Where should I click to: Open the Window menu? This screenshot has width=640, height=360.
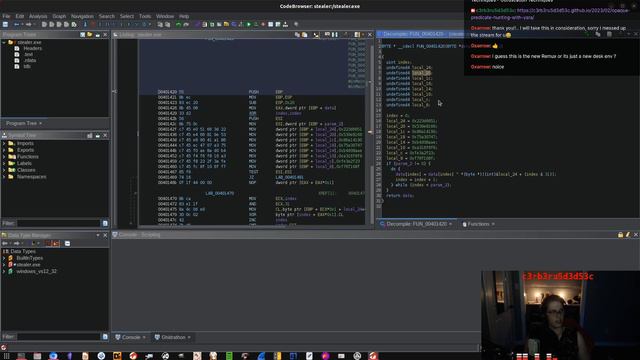[165, 16]
